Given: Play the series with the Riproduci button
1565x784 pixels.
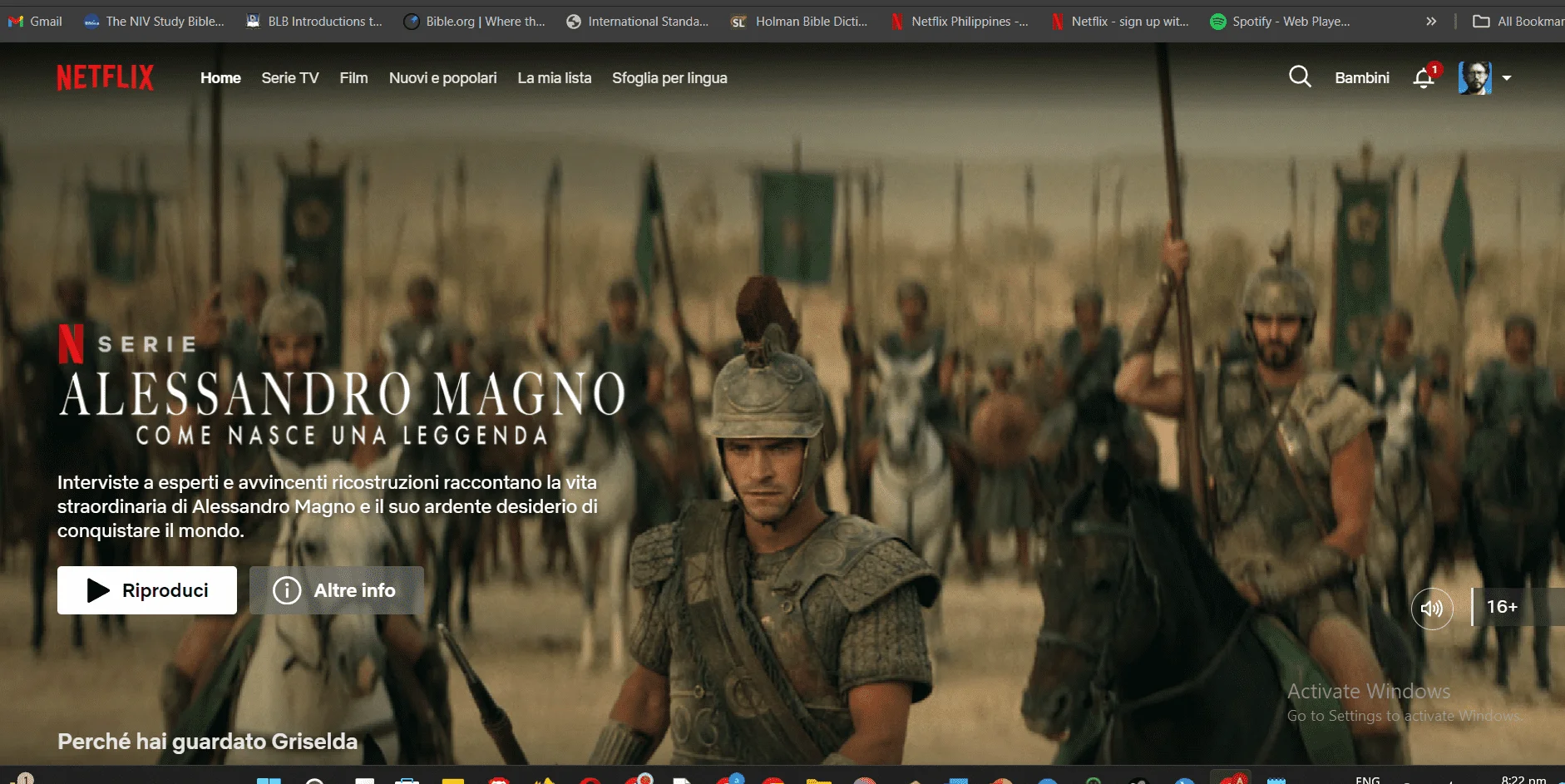Looking at the screenshot, I should click(x=147, y=590).
